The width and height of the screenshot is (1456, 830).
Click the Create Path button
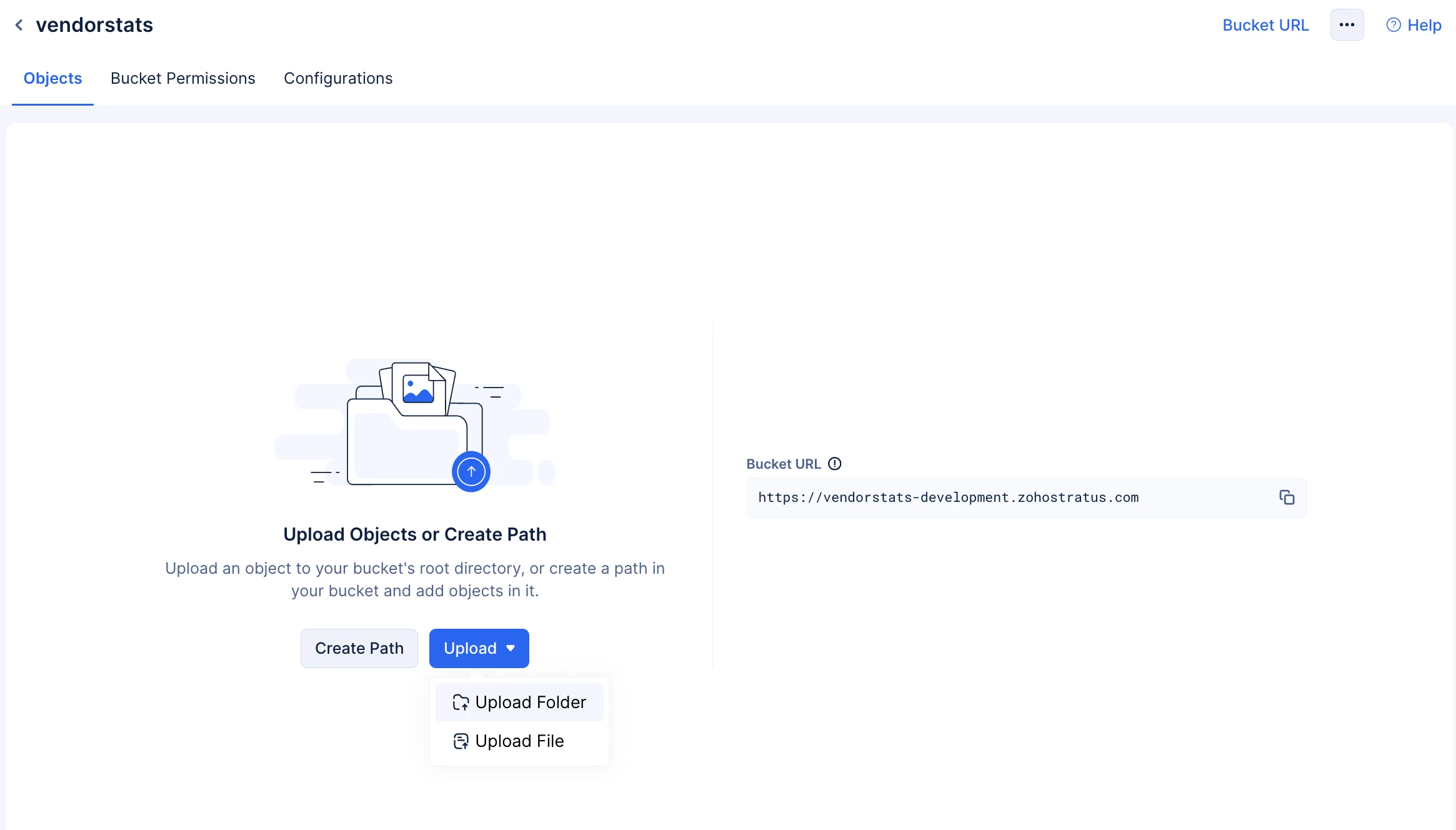359,648
